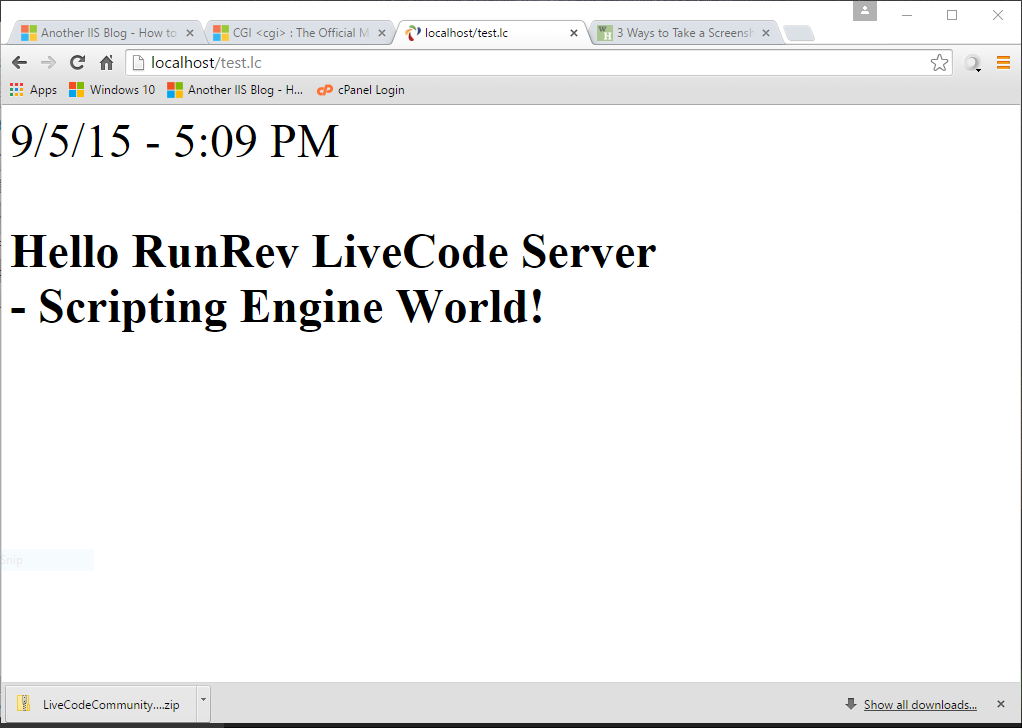The height and width of the screenshot is (728, 1022).
Task: Go back using the back arrow
Action: pyautogui.click(x=19, y=63)
